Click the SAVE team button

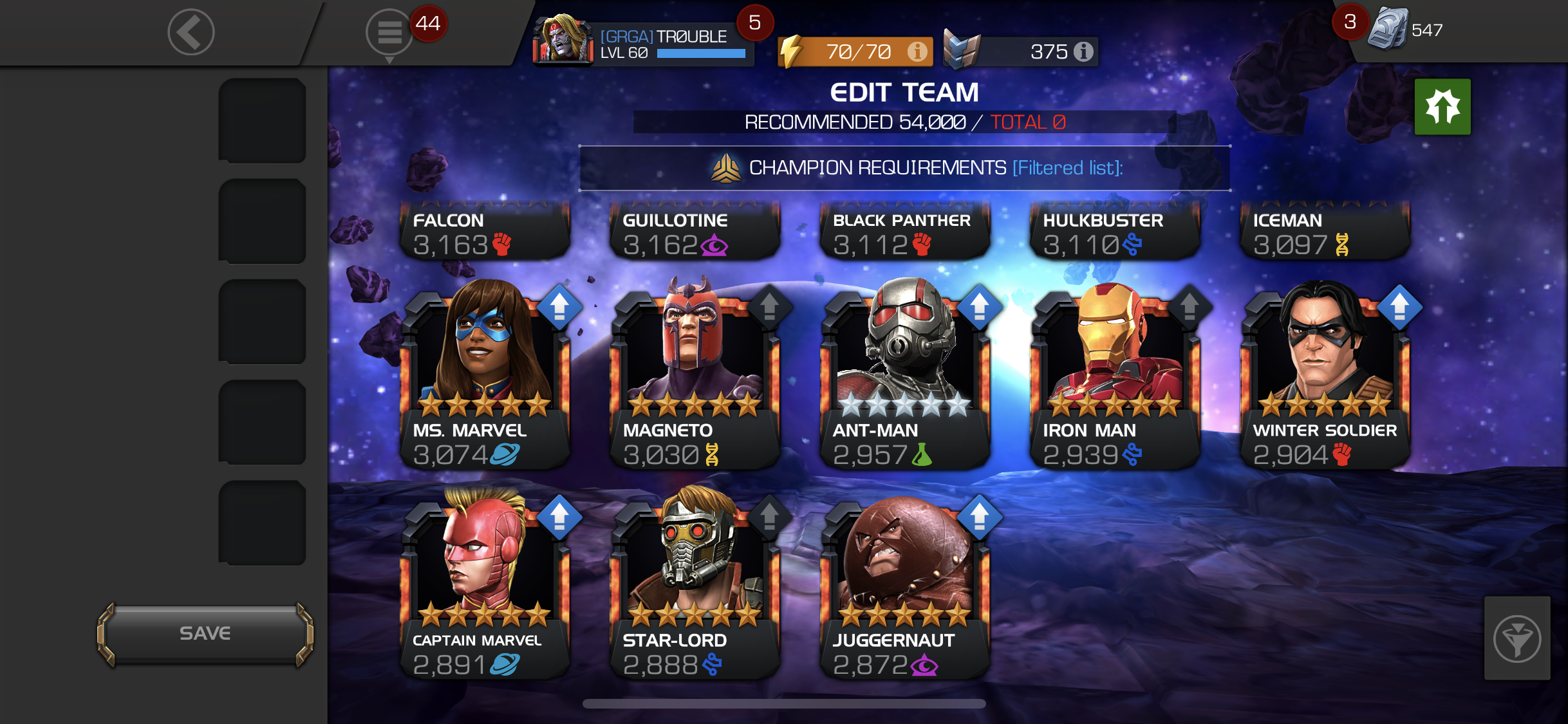[205, 634]
